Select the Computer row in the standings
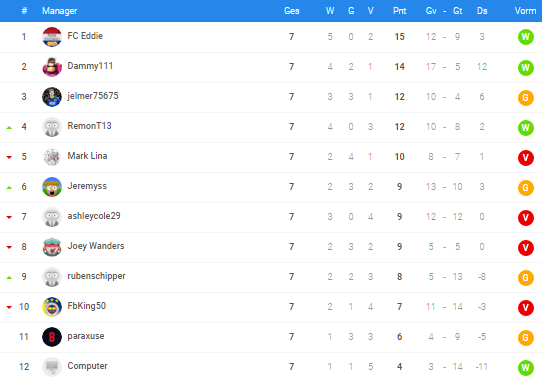 [x=271, y=367]
